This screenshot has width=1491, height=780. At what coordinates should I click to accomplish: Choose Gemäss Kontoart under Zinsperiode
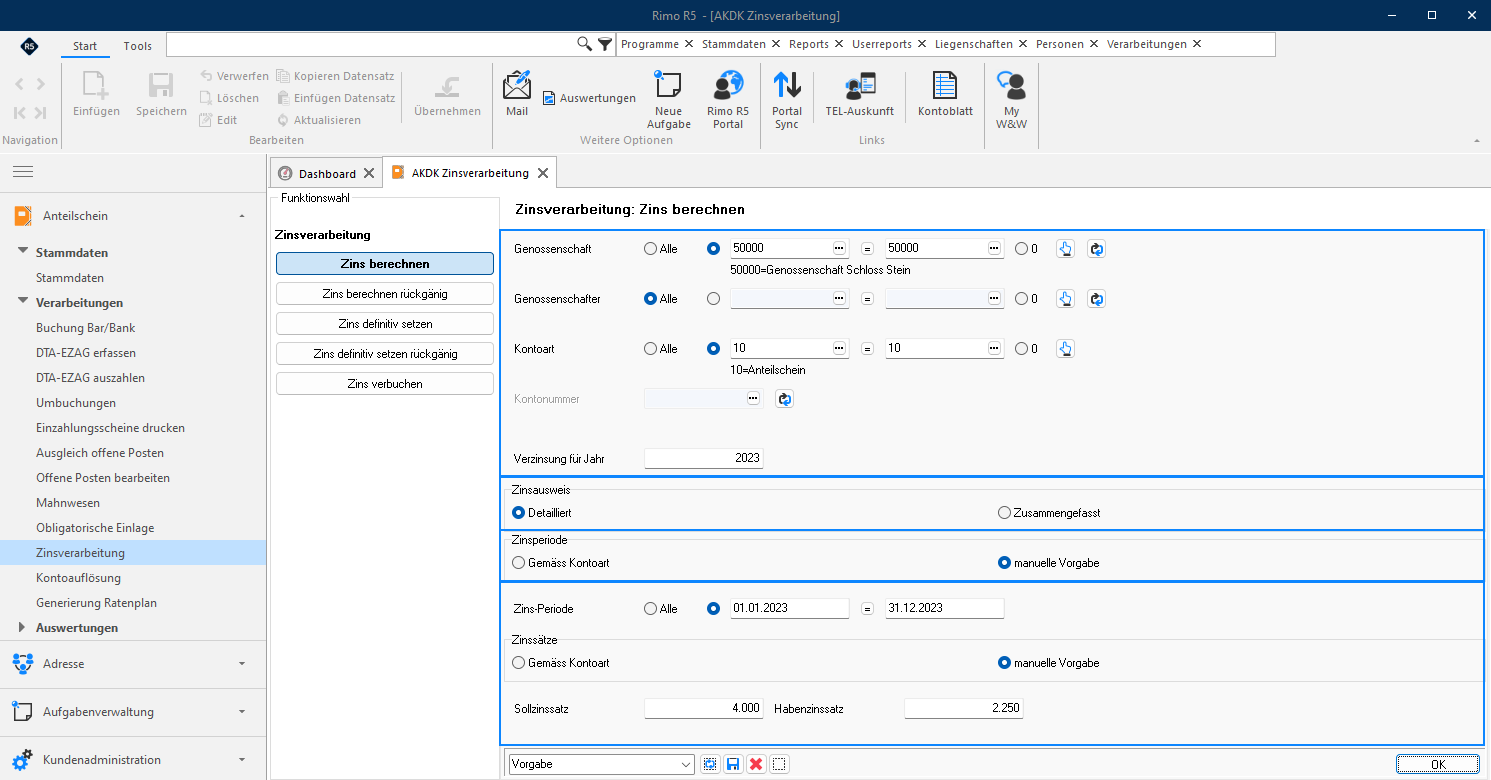click(x=519, y=563)
